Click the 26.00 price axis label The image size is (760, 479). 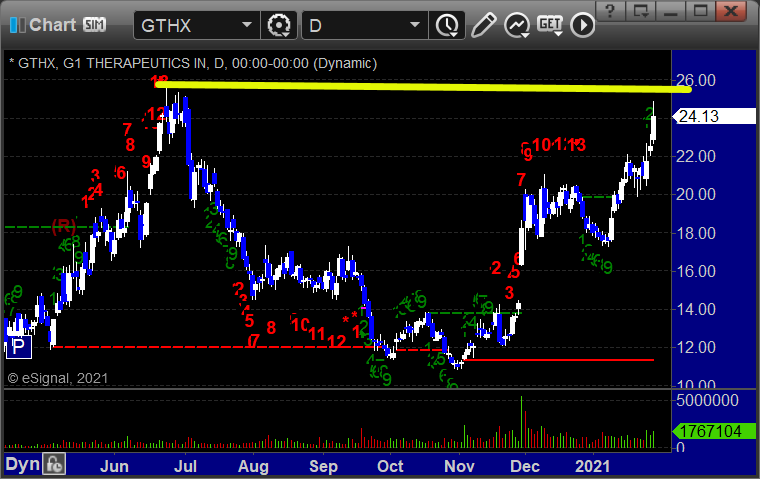pos(696,80)
